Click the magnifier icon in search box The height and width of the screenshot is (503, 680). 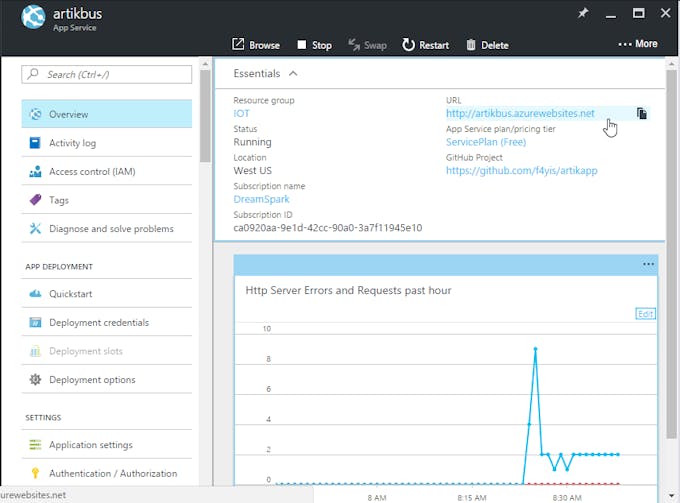coord(33,74)
